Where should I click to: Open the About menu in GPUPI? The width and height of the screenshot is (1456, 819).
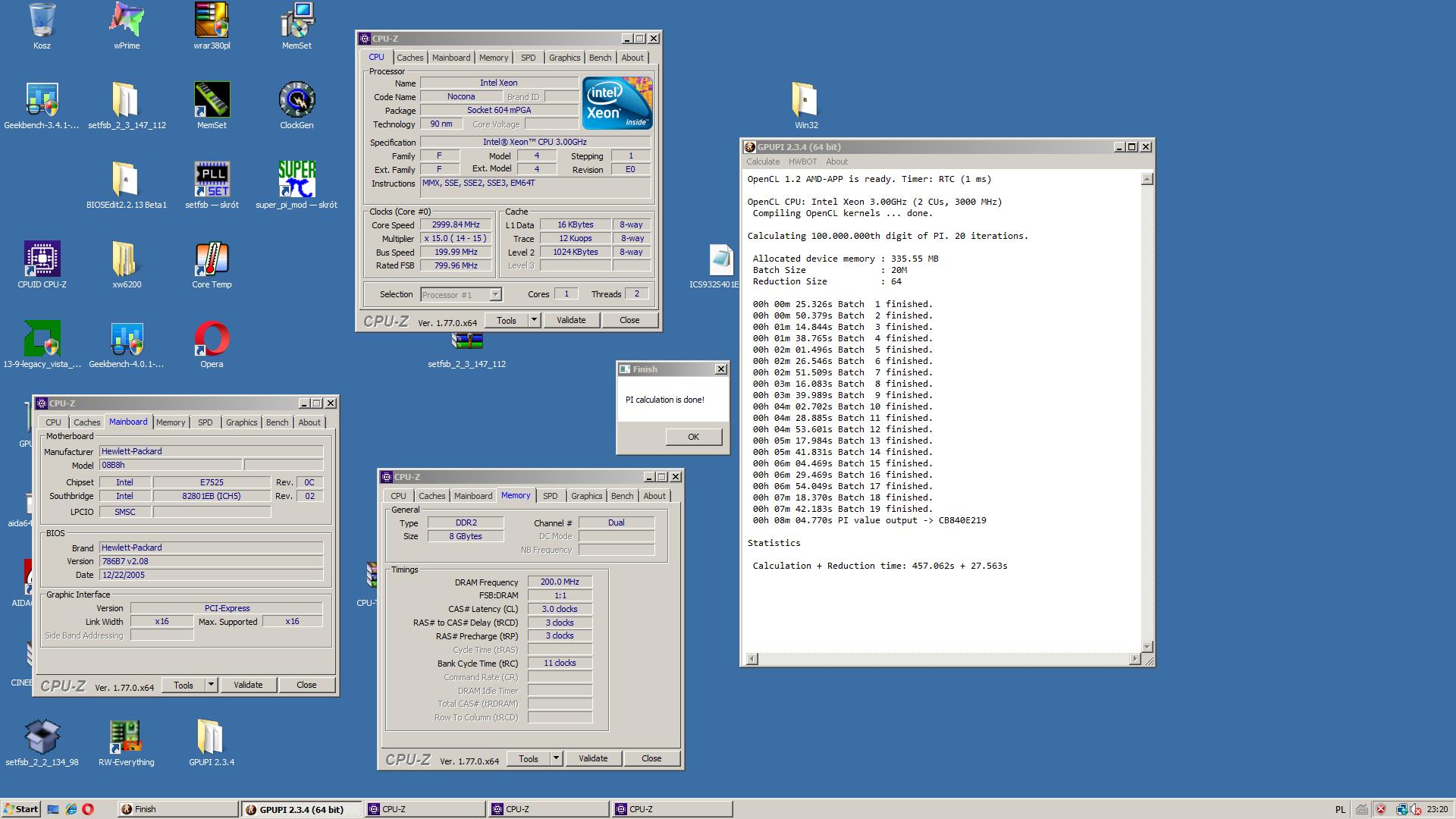[836, 162]
